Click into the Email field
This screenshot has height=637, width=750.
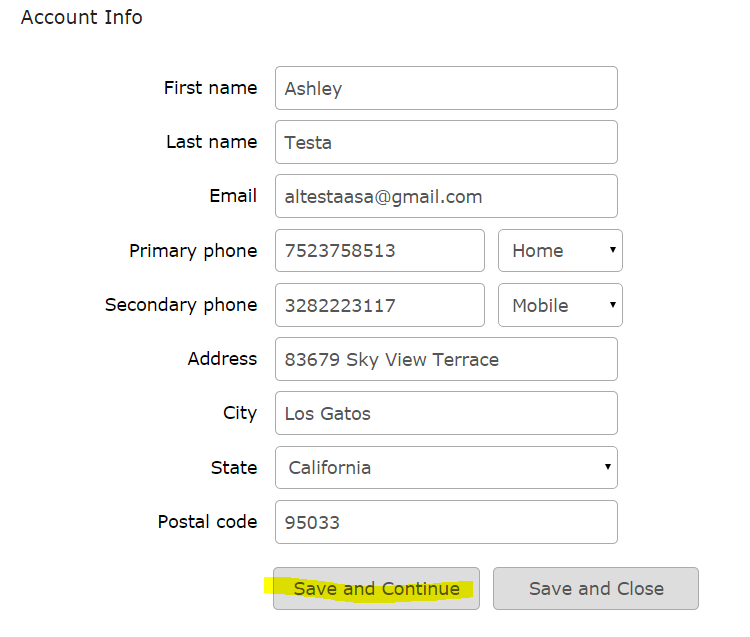coord(446,196)
